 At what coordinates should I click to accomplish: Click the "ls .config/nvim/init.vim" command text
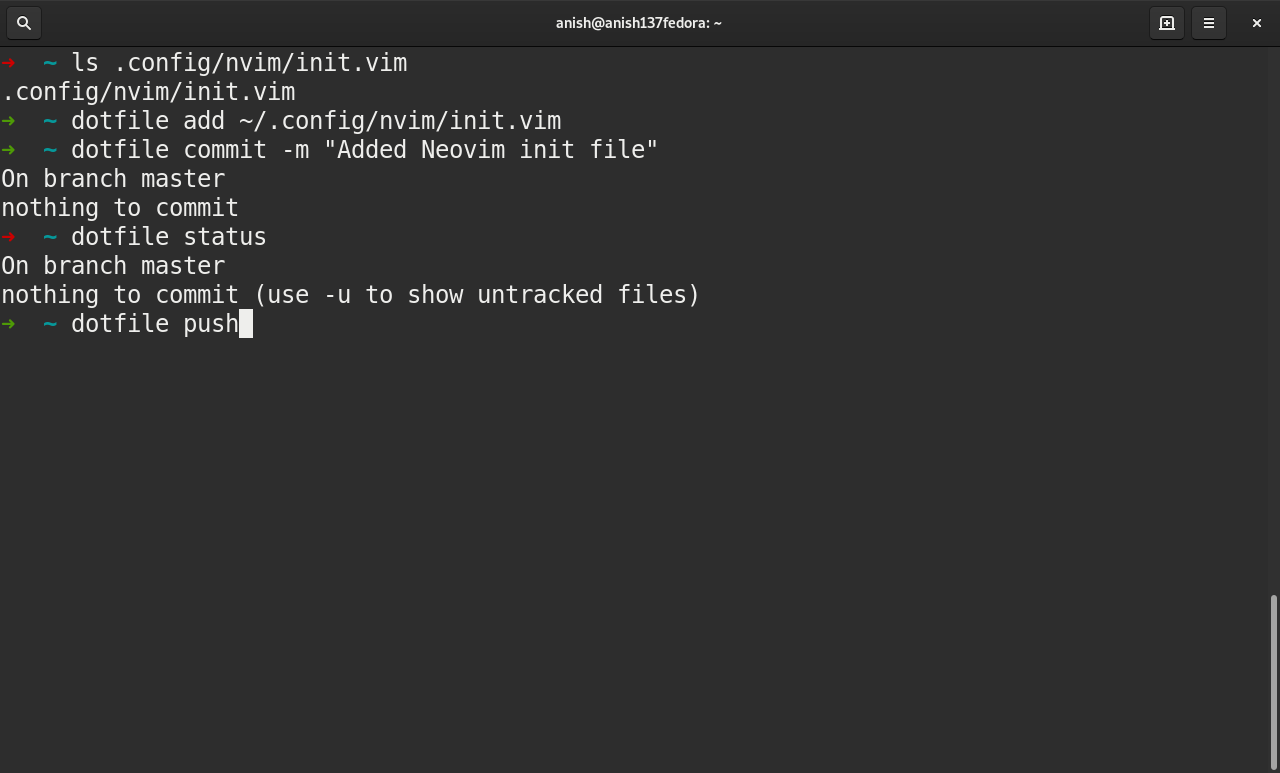pyautogui.click(x=239, y=63)
